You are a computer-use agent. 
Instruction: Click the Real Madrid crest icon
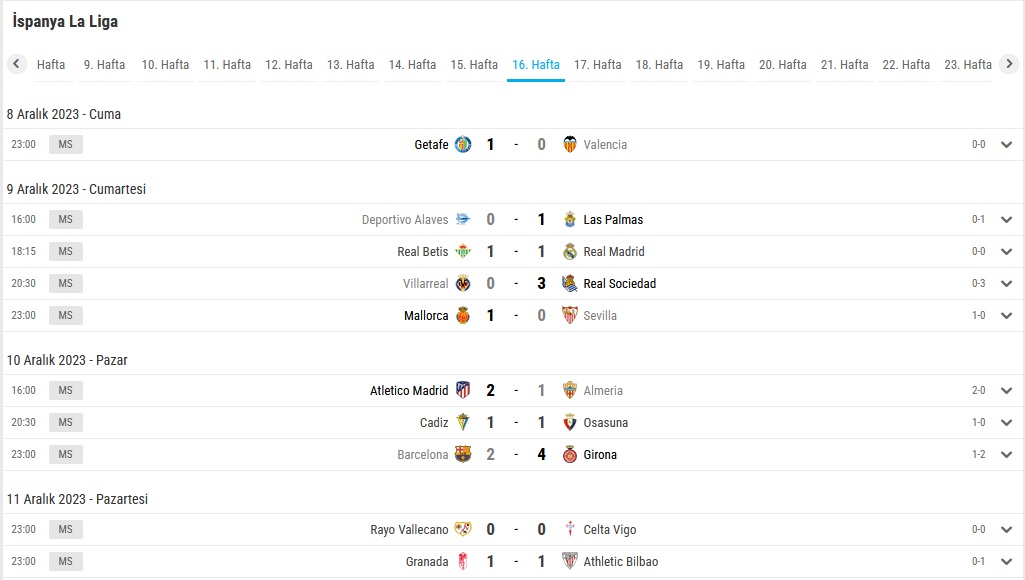(x=570, y=252)
